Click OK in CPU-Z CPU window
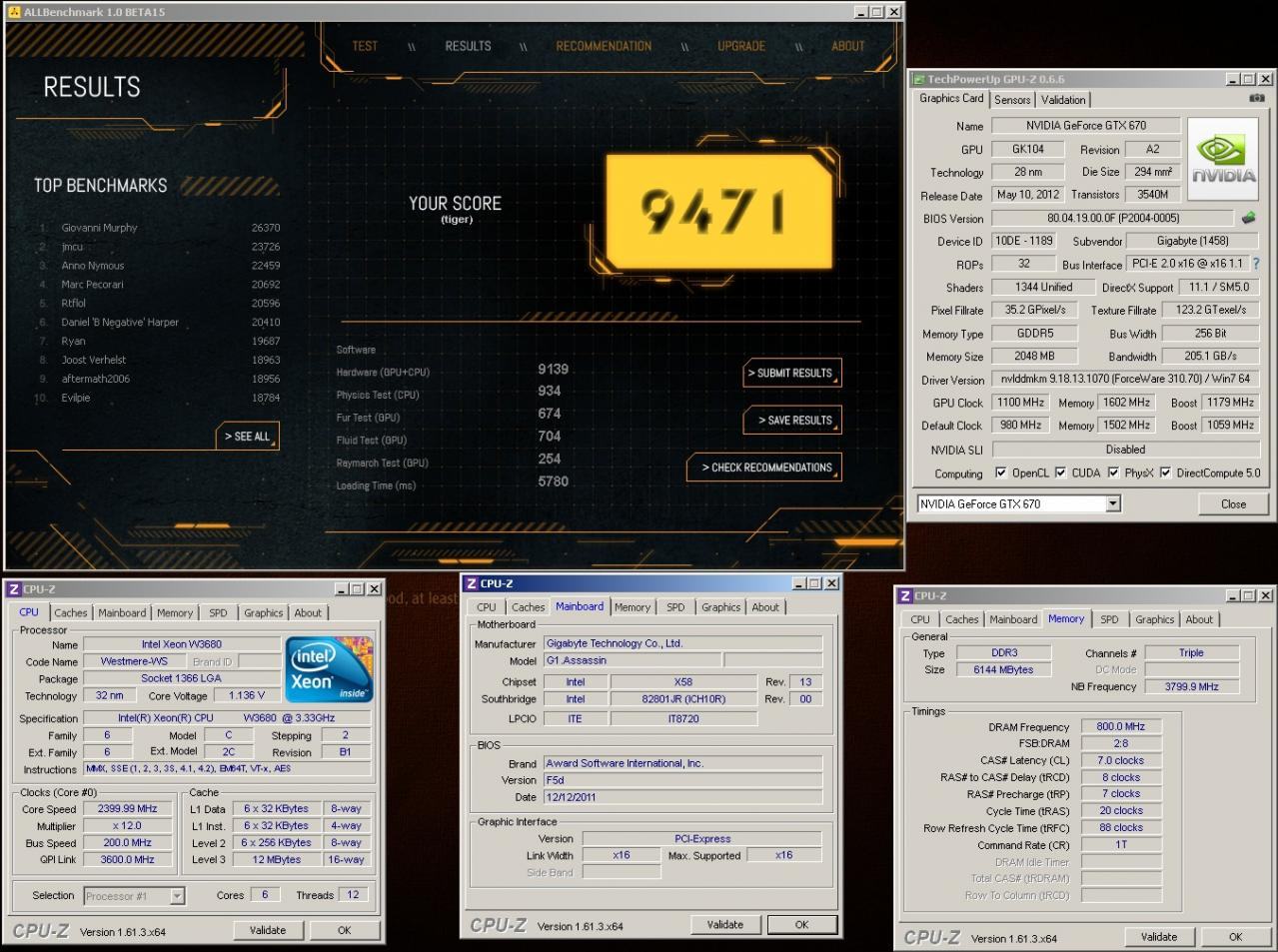Viewport: 1278px width, 952px height. [x=344, y=930]
